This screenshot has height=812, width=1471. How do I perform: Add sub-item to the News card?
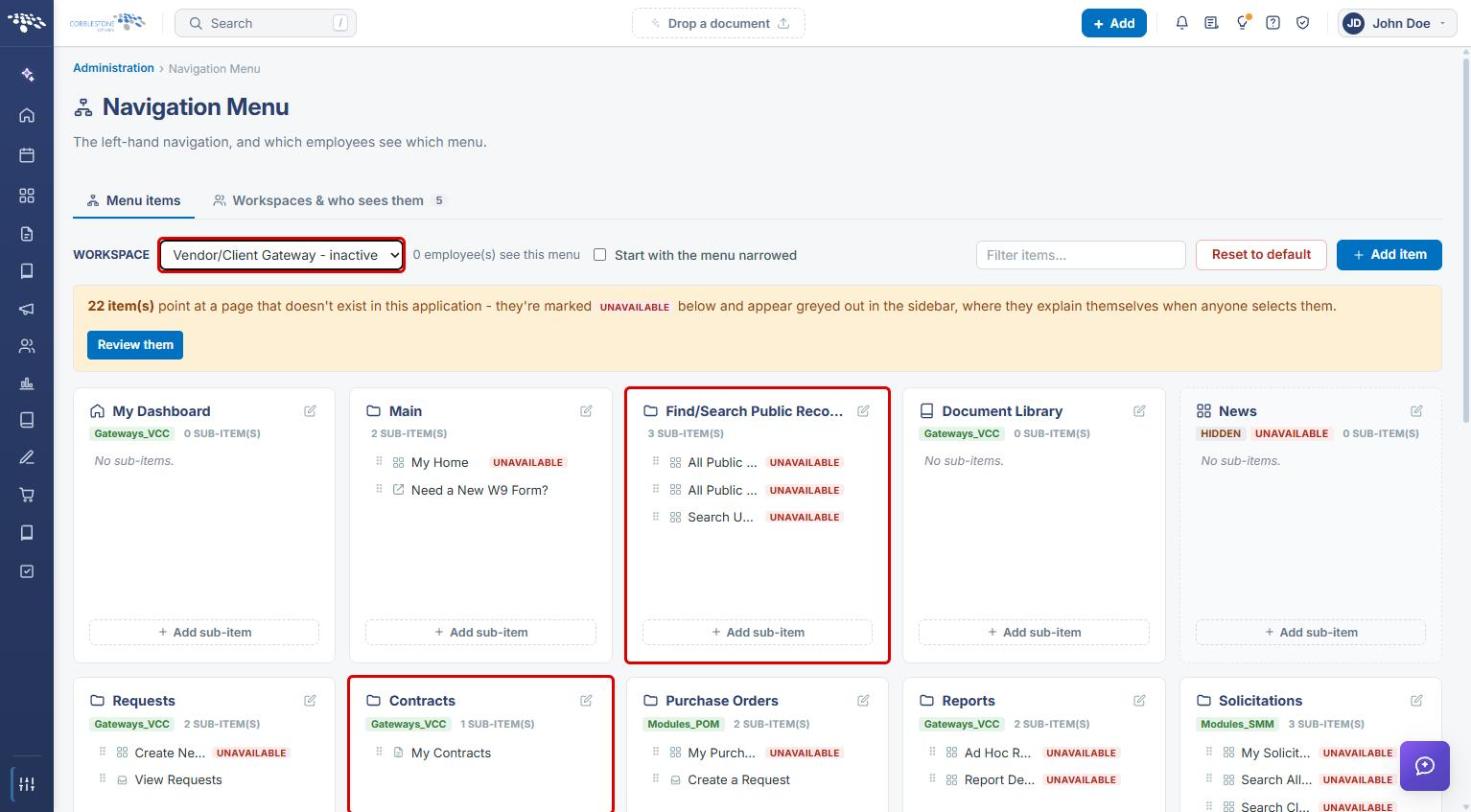pos(1310,632)
